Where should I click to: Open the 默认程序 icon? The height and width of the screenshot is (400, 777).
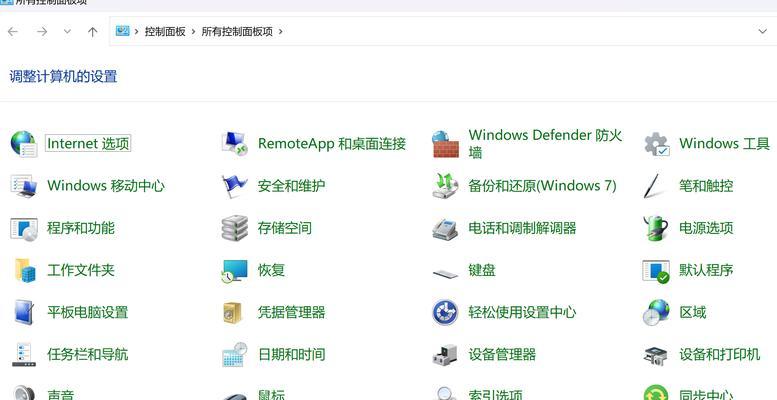point(656,271)
